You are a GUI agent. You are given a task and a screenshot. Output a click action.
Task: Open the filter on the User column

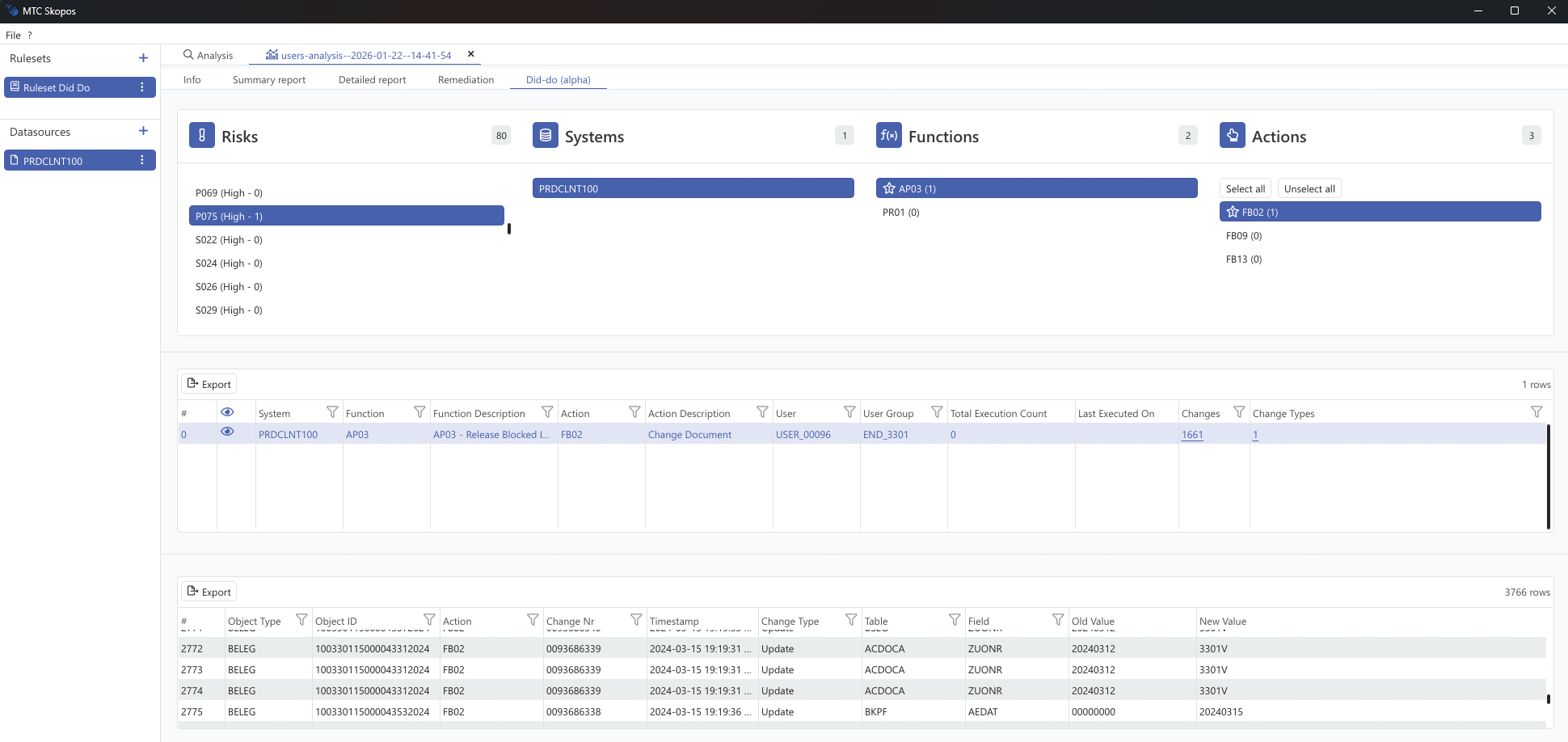point(849,411)
